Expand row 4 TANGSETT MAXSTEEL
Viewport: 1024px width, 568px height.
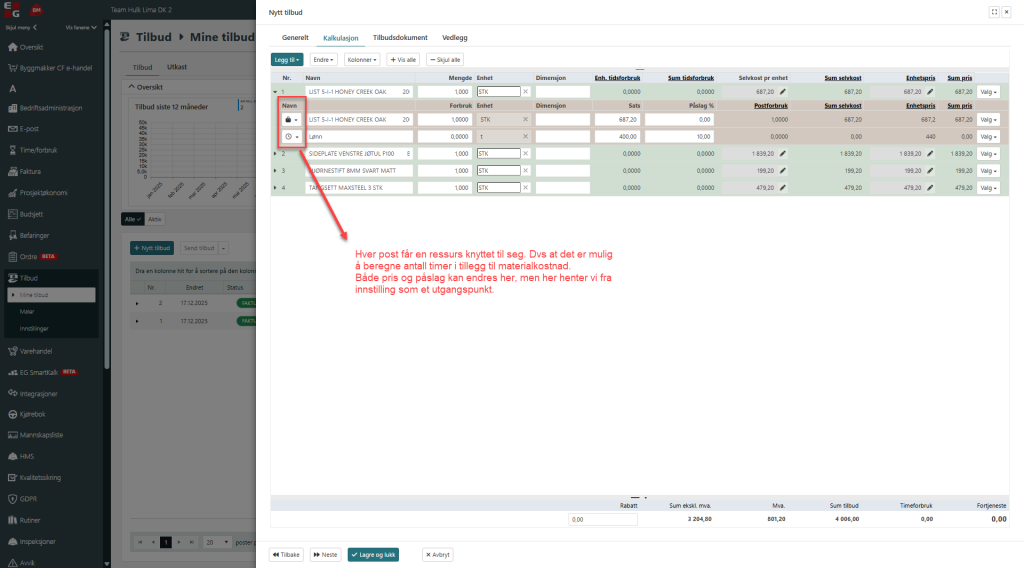[275, 188]
